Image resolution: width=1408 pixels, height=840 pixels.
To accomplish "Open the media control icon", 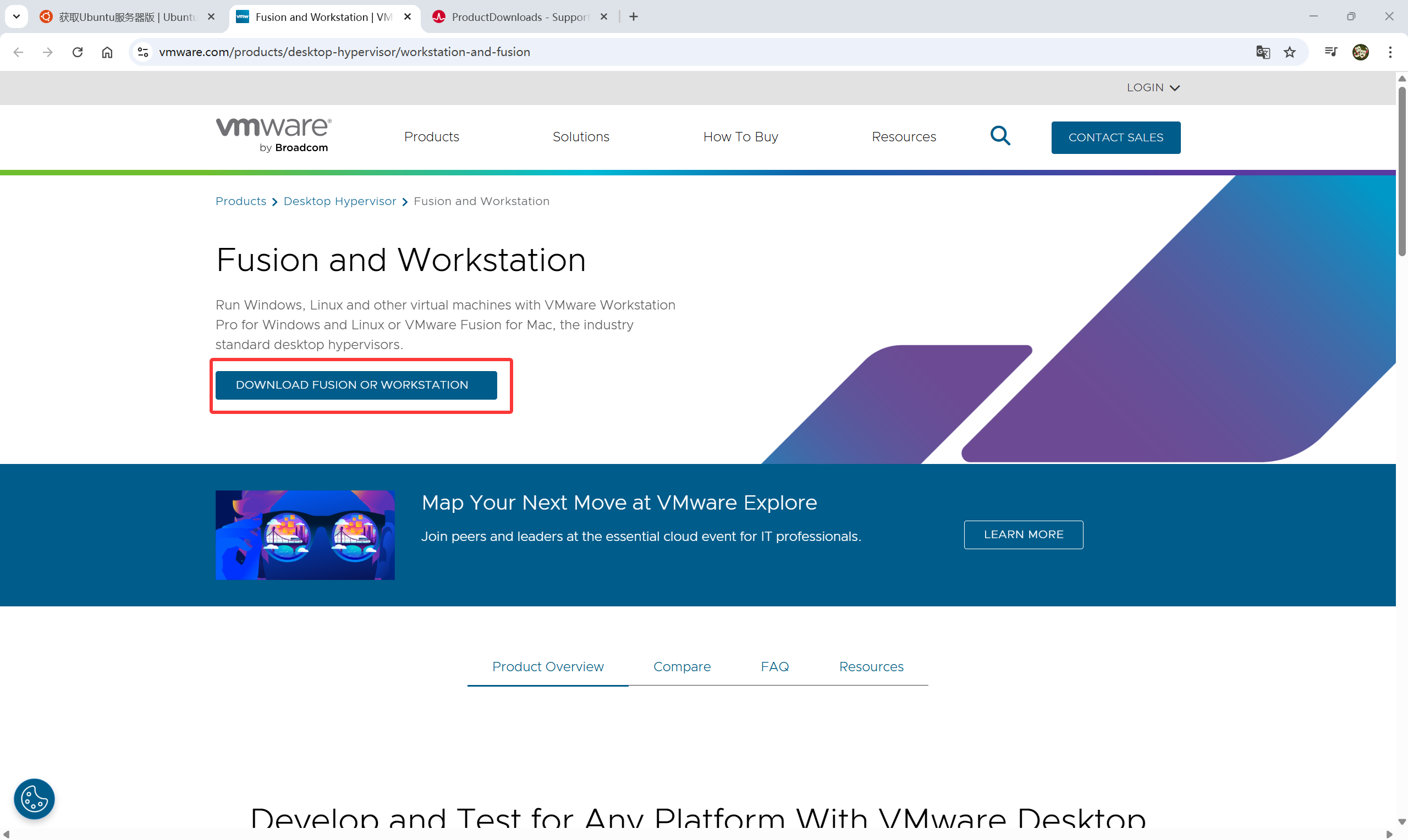I will click(x=1330, y=52).
